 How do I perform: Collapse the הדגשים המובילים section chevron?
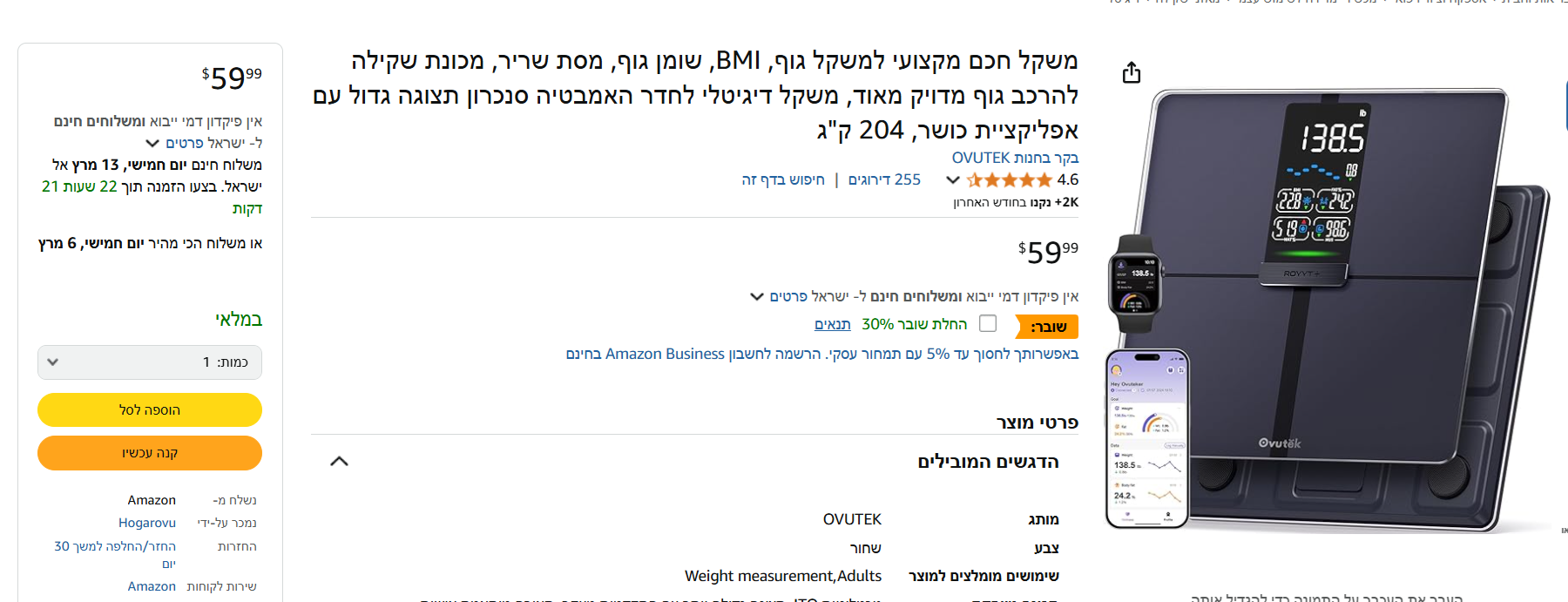(x=340, y=462)
